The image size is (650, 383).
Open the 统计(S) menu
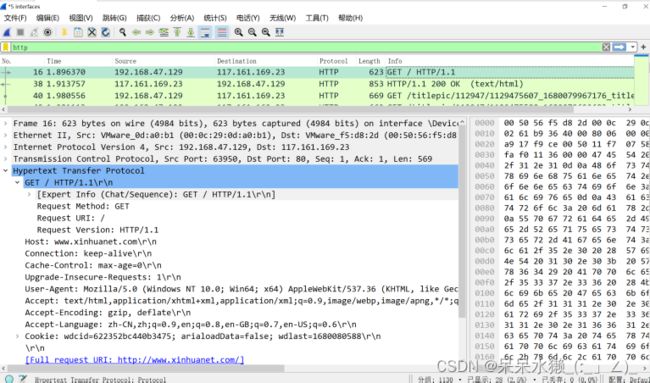(215, 18)
